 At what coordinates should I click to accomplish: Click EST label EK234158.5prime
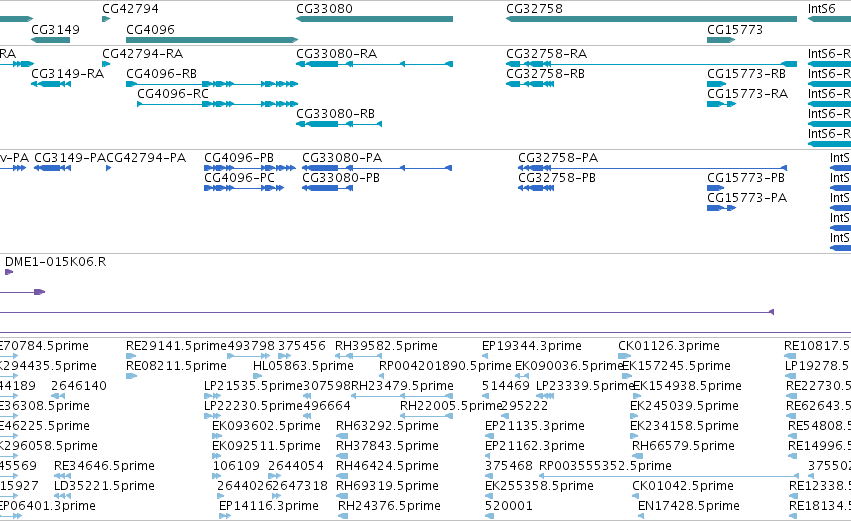tap(684, 425)
